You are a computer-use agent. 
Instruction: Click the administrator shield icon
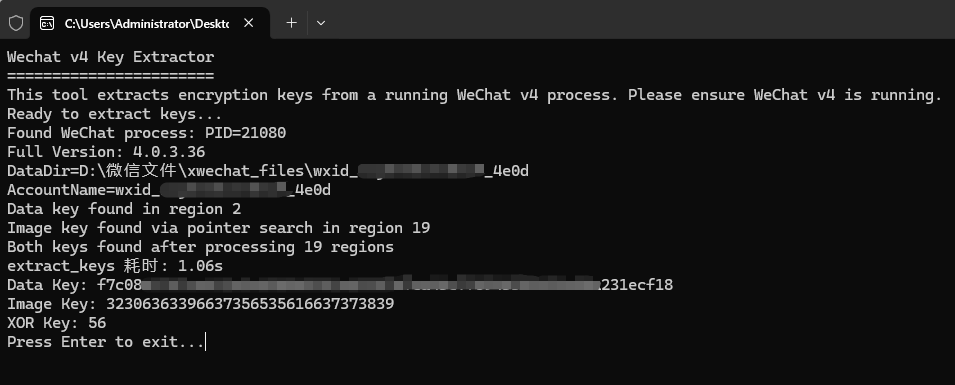(16, 23)
